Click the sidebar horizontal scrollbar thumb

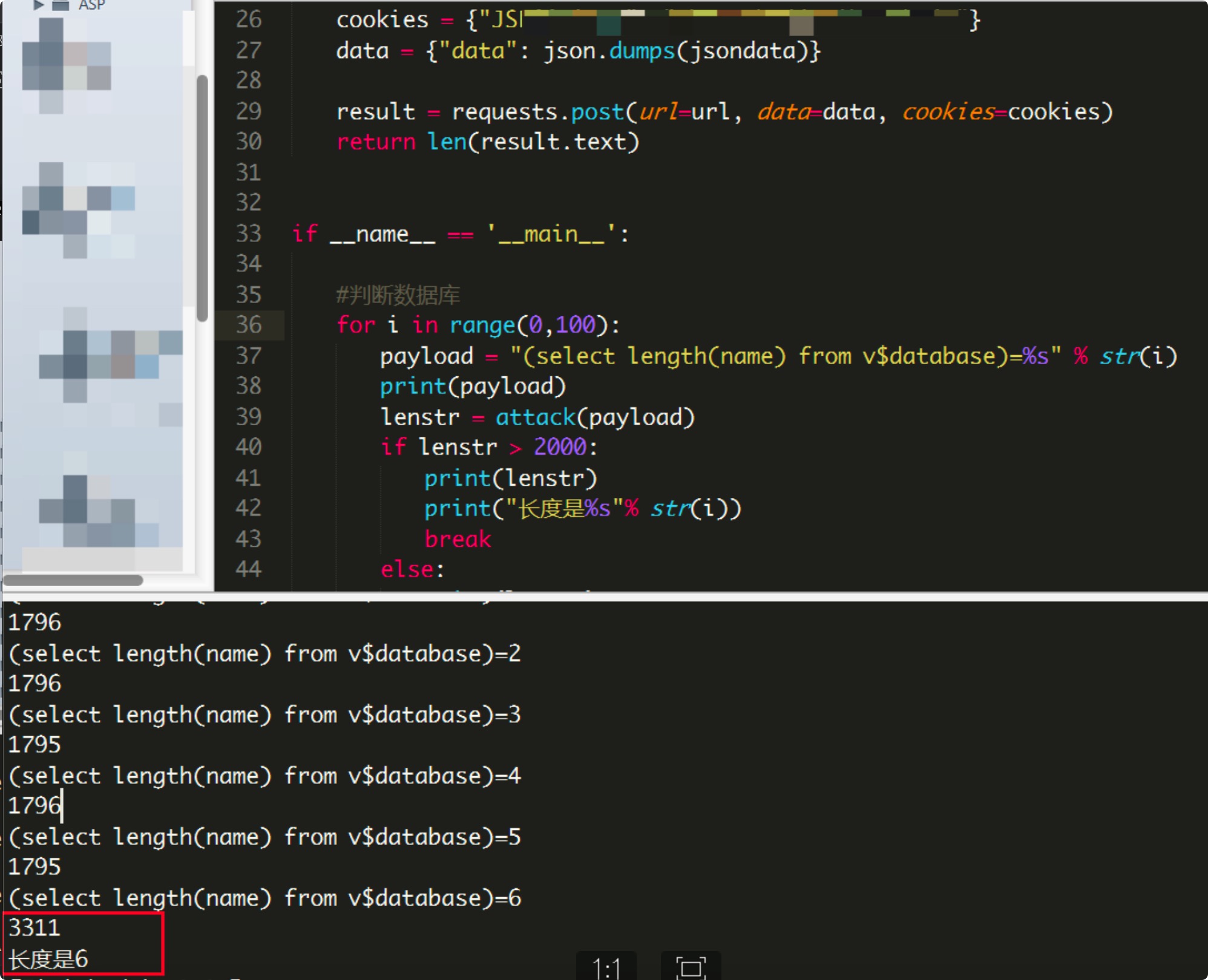click(73, 580)
